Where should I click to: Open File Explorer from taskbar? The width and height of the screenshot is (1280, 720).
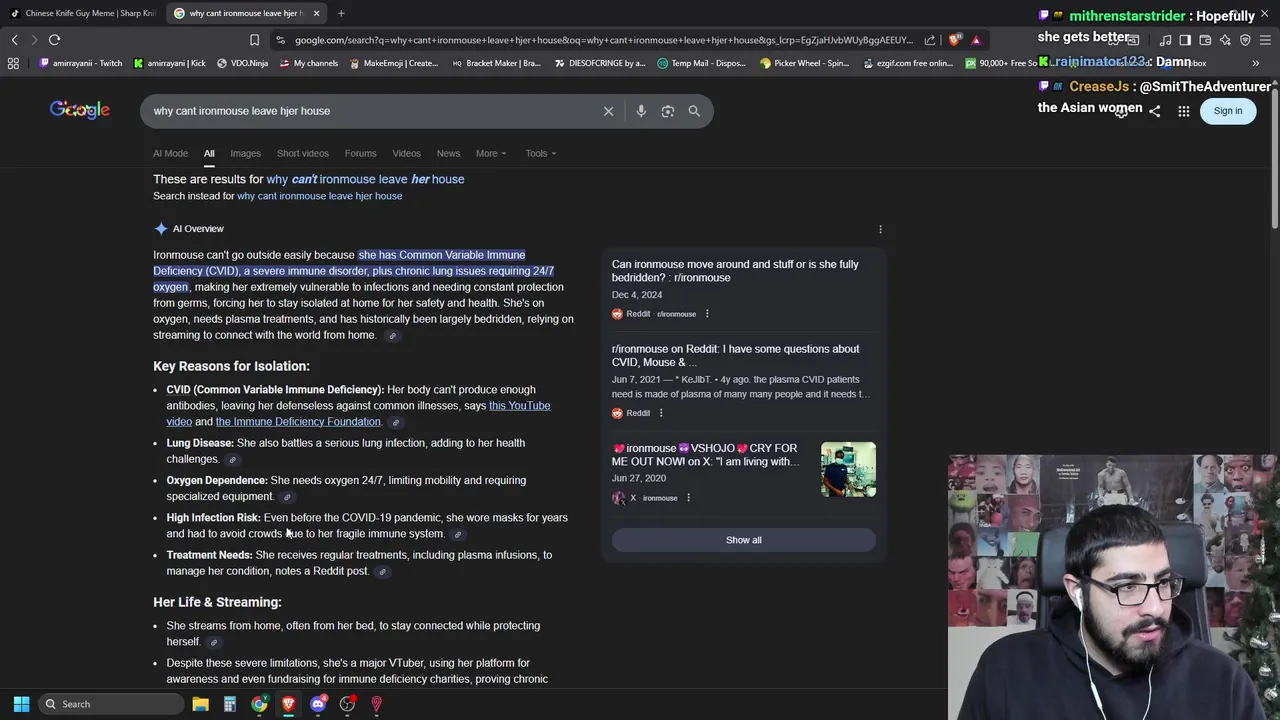point(200,704)
